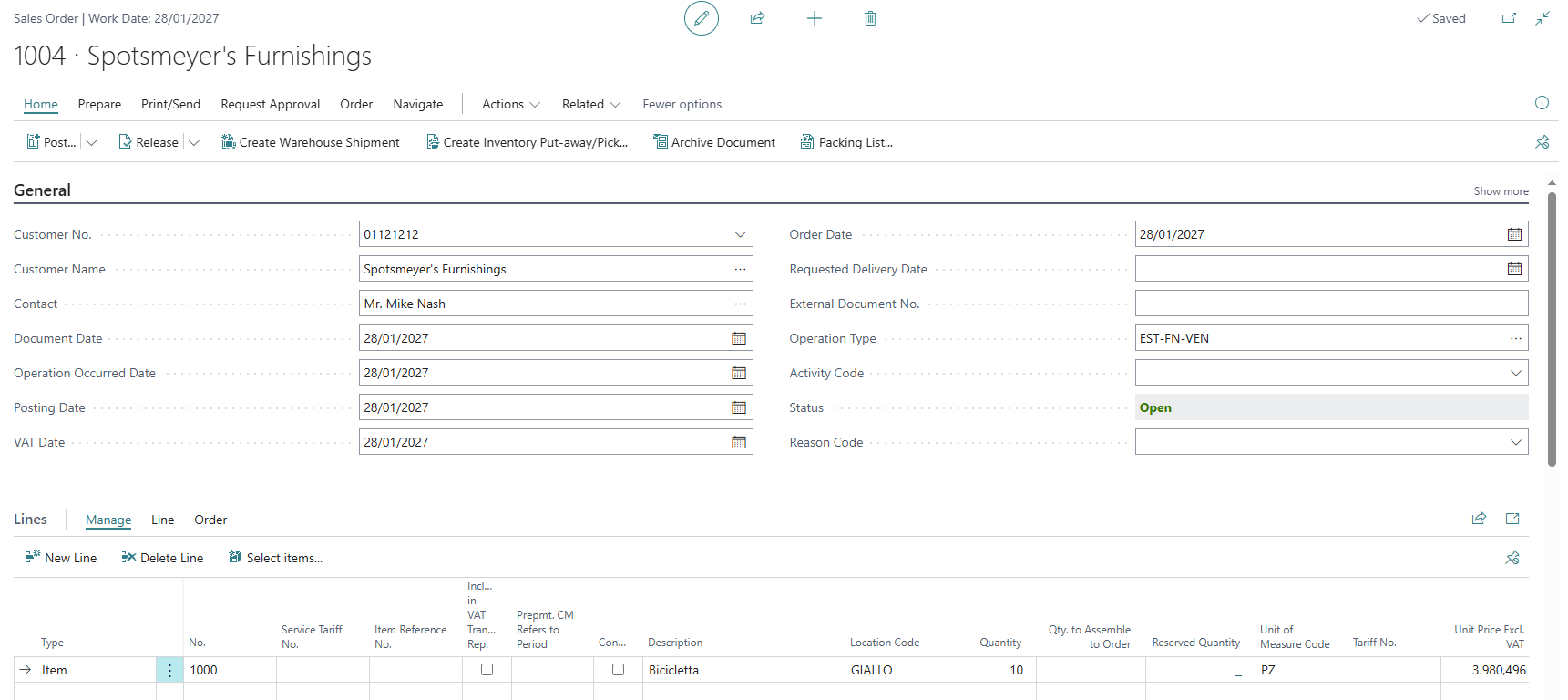Maximize the Lines section icon

coord(1512,519)
